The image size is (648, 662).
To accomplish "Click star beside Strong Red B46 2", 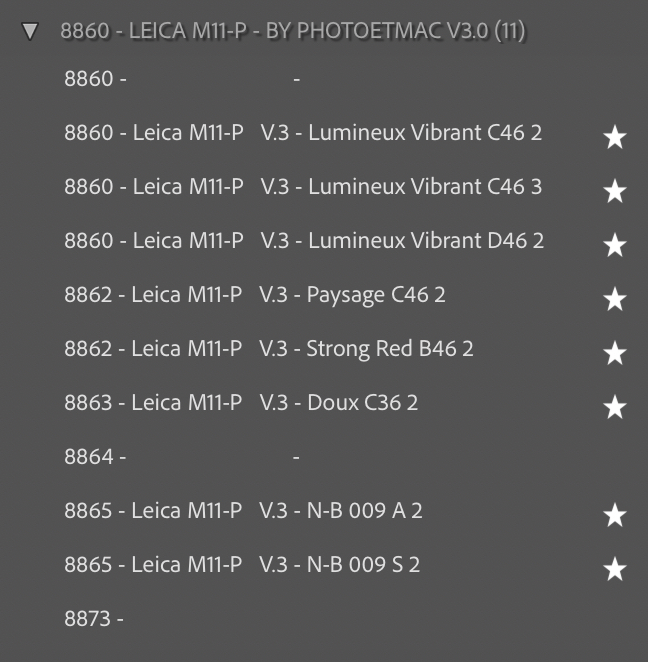I will (615, 353).
